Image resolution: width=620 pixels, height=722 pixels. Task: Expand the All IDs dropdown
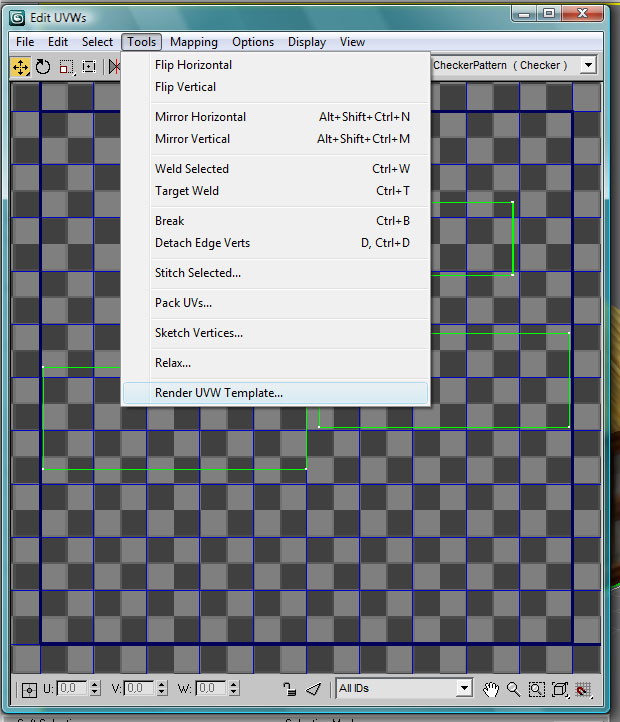pos(464,688)
